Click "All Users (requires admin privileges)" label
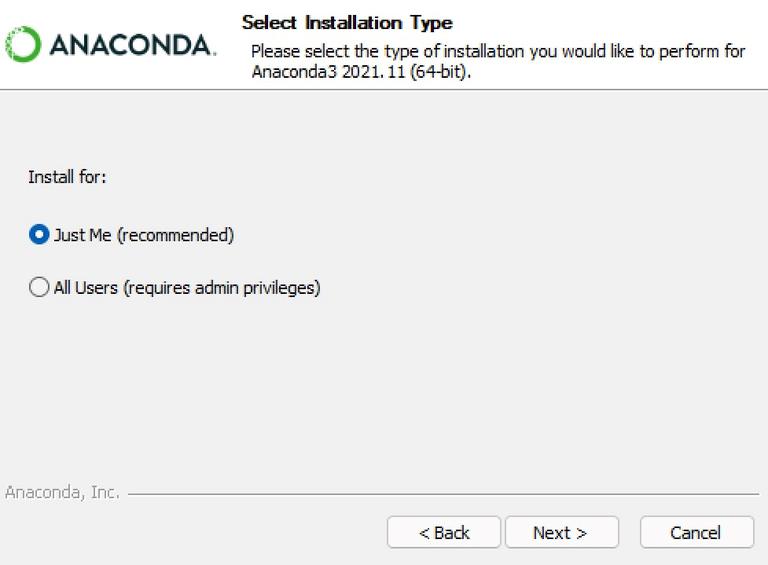The width and height of the screenshot is (768, 565). point(186,288)
